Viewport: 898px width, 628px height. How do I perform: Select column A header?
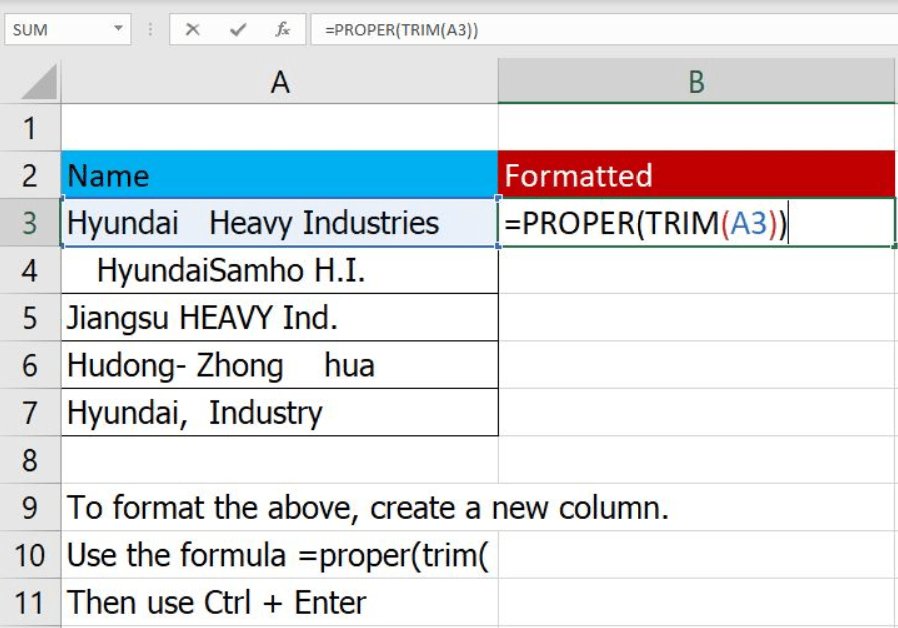click(x=280, y=82)
